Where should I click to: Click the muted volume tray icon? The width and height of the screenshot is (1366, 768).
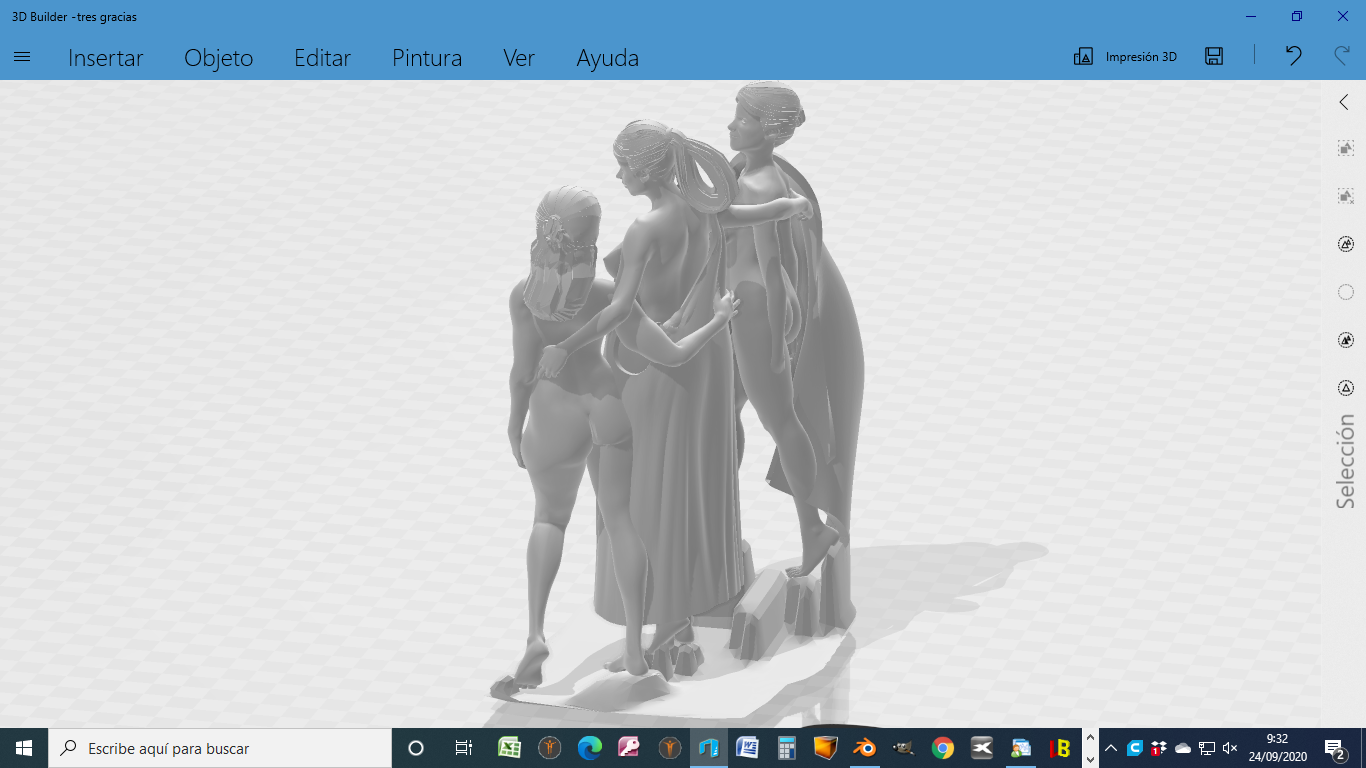[1230, 748]
